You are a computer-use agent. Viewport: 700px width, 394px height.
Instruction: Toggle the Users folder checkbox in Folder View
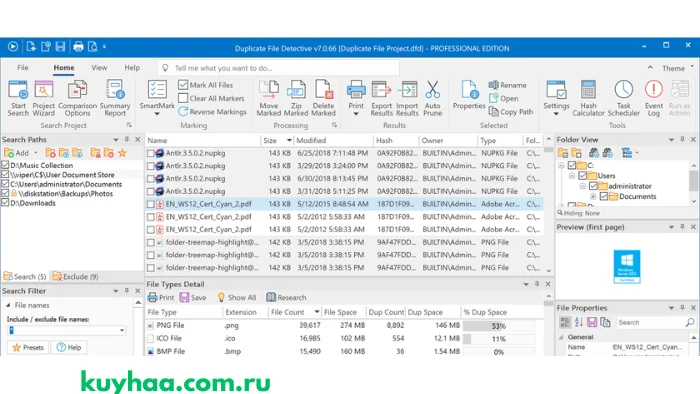pyautogui.click(x=582, y=175)
